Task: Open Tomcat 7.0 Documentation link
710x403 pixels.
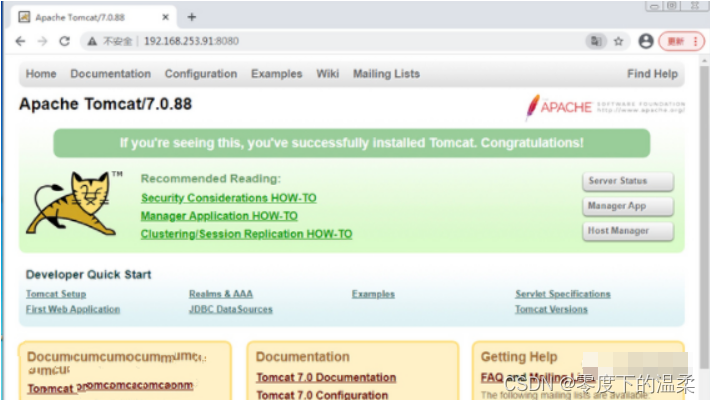Action: point(326,377)
